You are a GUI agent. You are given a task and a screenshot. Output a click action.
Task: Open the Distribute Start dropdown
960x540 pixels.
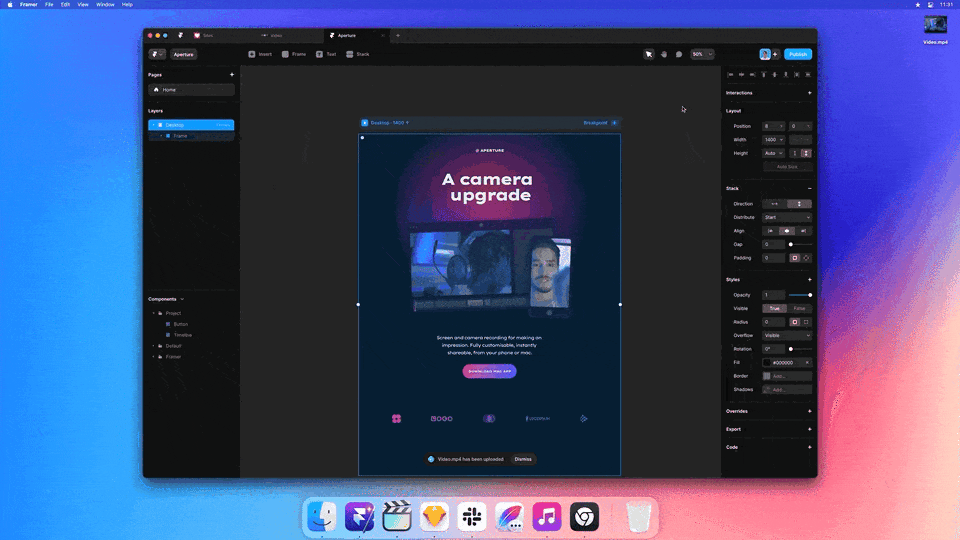(787, 217)
